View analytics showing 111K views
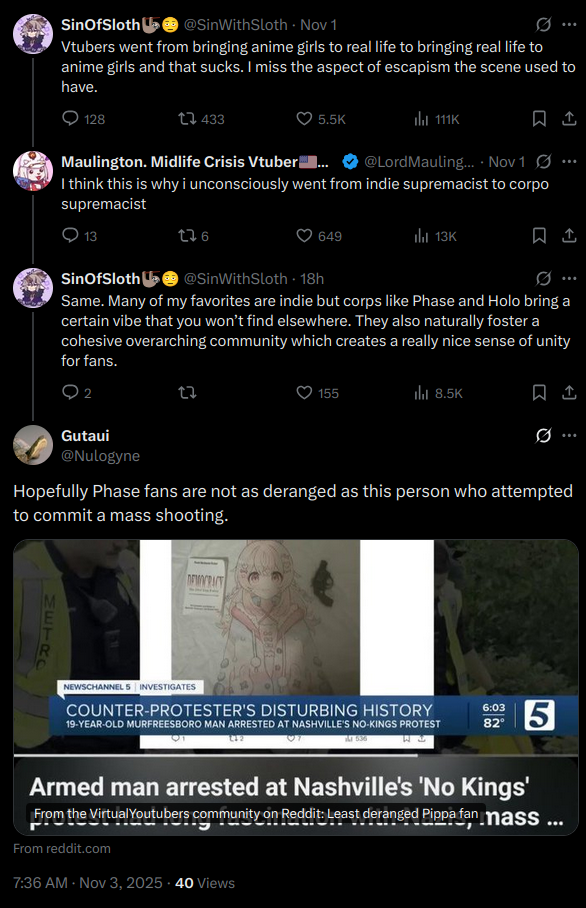Screen dimensions: 586x908 pos(437,119)
